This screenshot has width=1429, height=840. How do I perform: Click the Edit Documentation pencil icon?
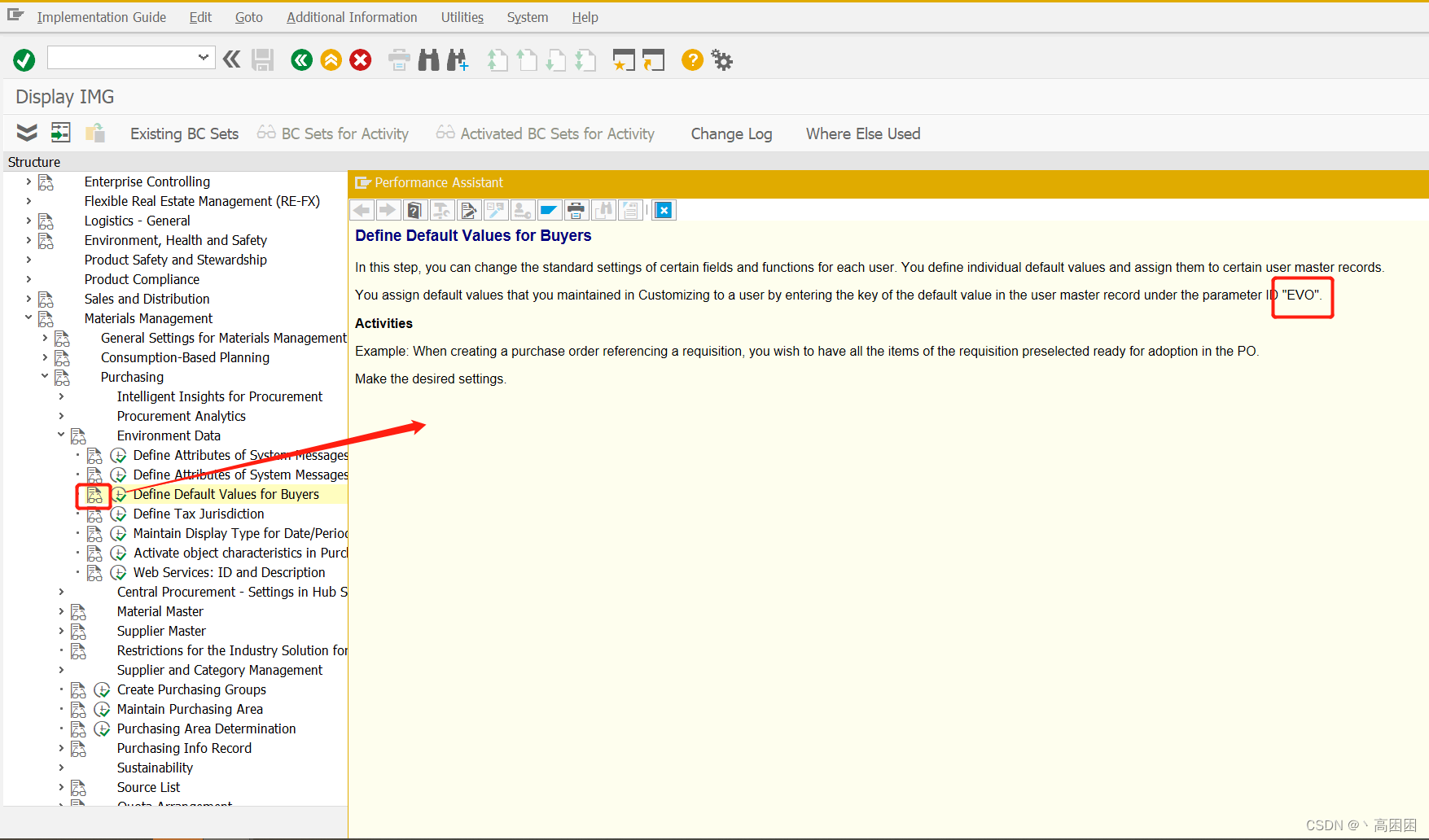pos(468,211)
